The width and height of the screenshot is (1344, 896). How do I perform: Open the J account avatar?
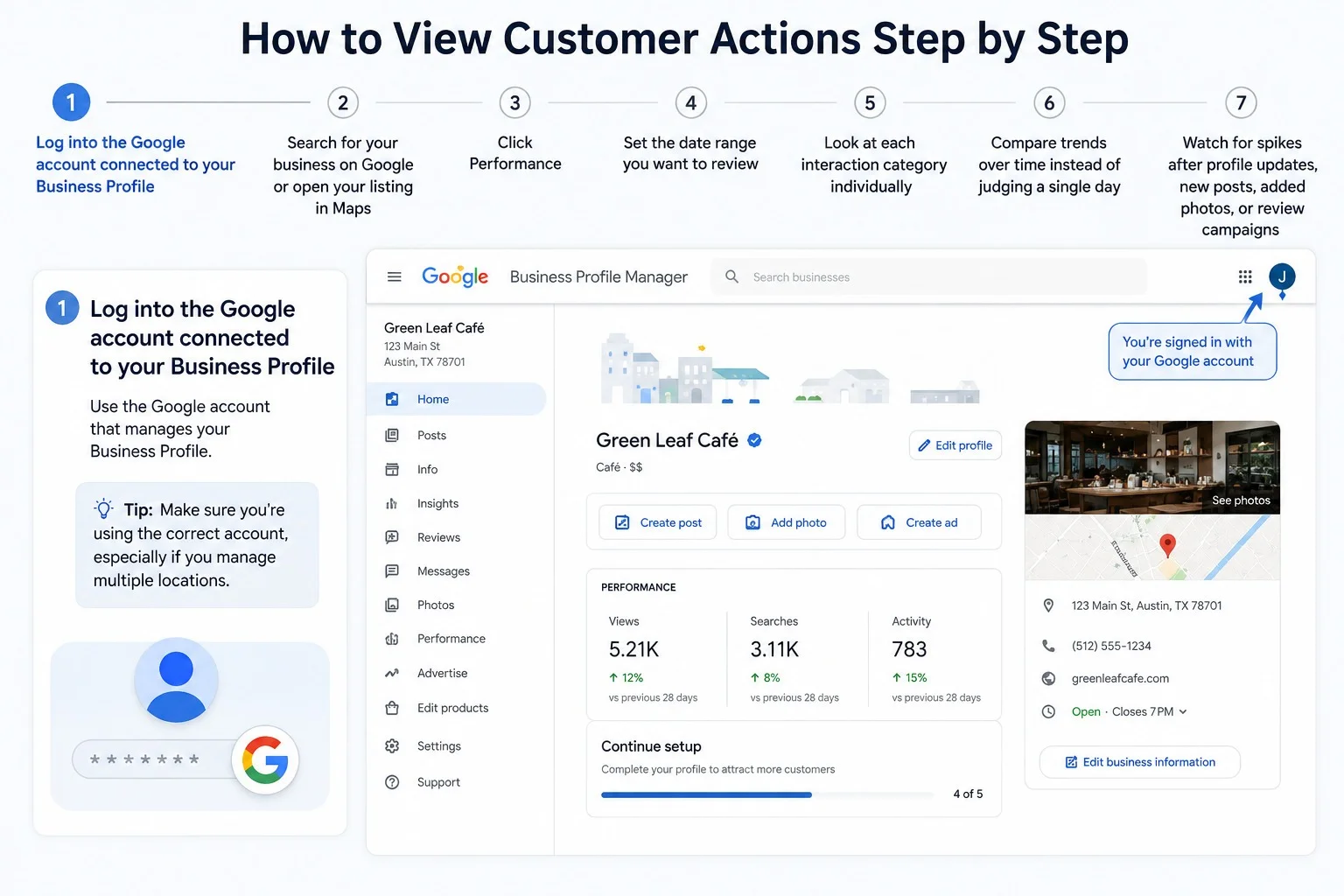[1282, 276]
